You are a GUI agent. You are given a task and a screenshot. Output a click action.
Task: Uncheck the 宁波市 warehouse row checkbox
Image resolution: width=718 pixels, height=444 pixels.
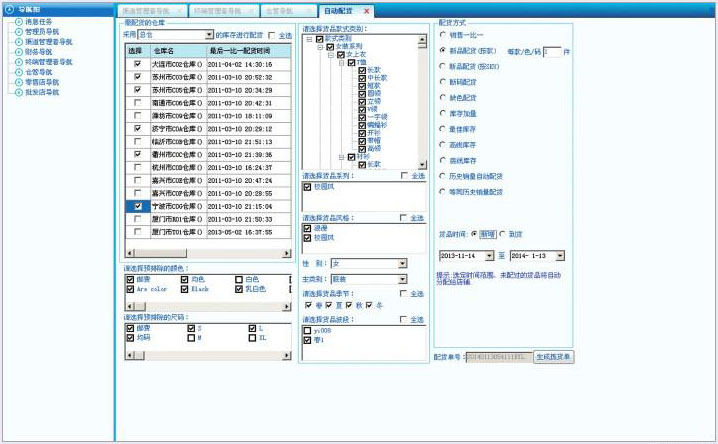click(x=138, y=206)
